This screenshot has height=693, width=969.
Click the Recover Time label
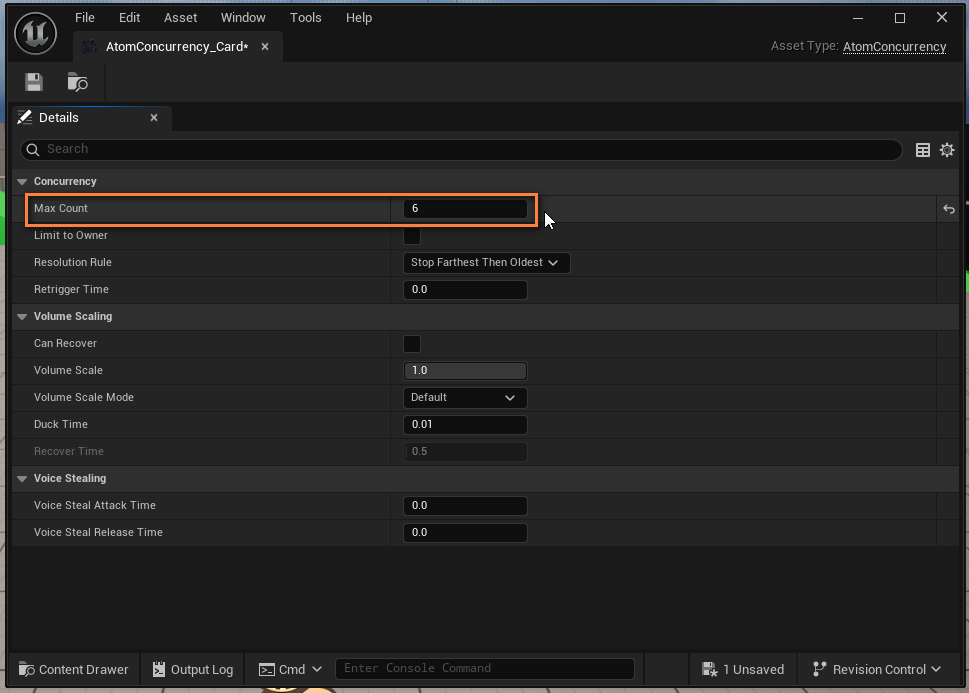(x=69, y=451)
